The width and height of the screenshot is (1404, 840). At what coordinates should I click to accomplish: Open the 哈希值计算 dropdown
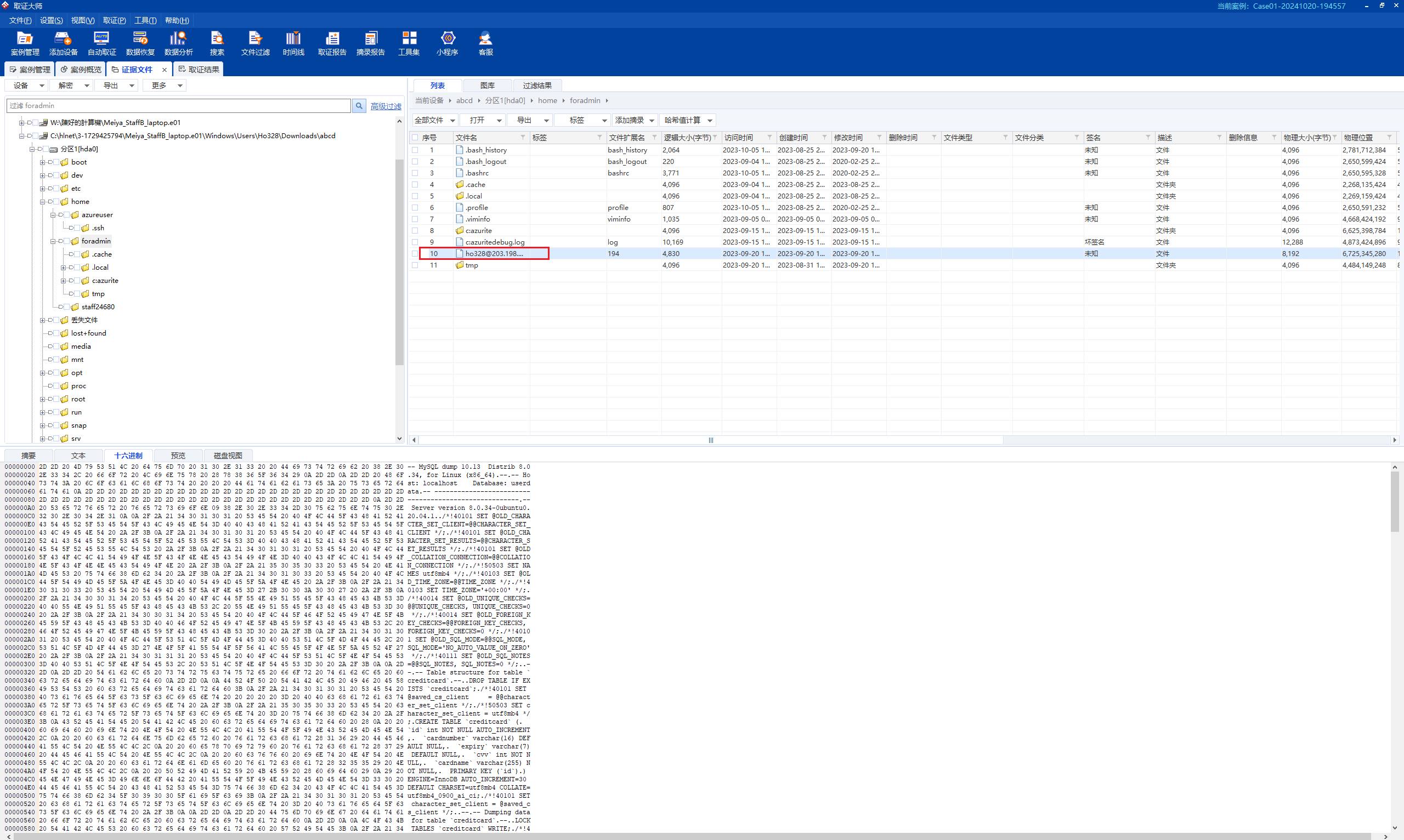pos(688,120)
